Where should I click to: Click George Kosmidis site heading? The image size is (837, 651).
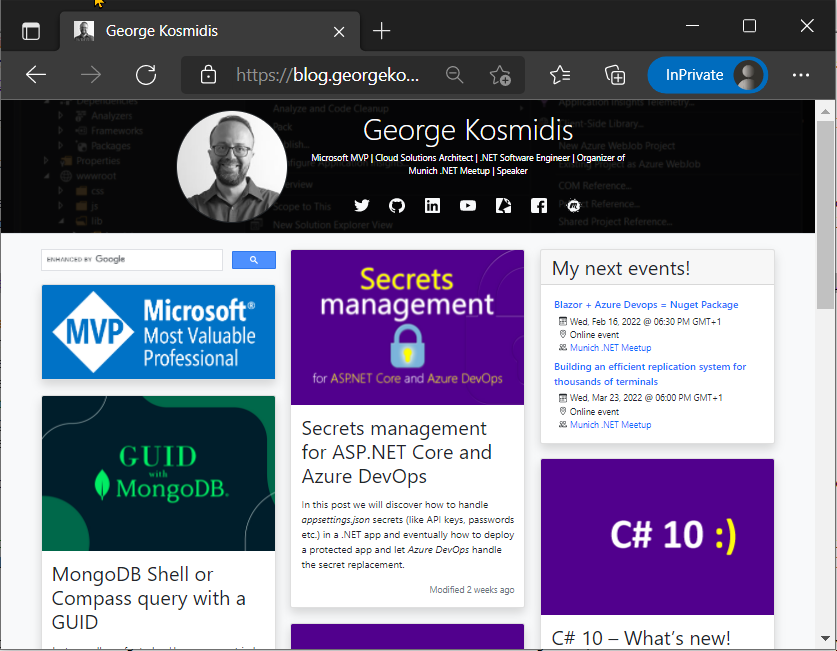[x=468, y=130]
